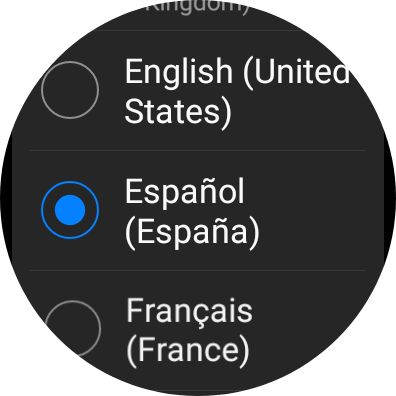Image resolution: width=396 pixels, height=396 pixels.
Task: Click the "(España)" text line
Action: coord(192,232)
